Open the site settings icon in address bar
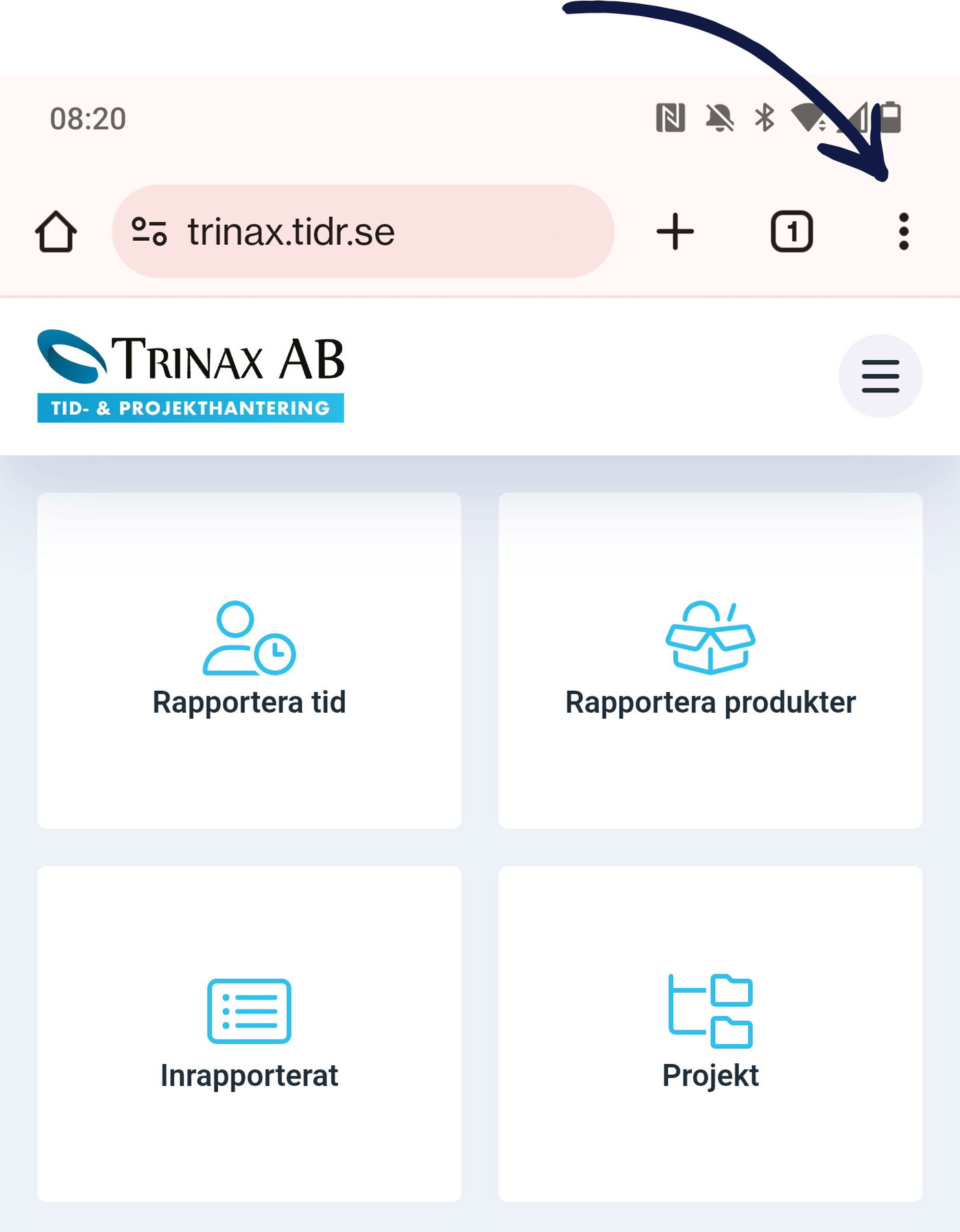This screenshot has width=960, height=1232. tap(149, 231)
